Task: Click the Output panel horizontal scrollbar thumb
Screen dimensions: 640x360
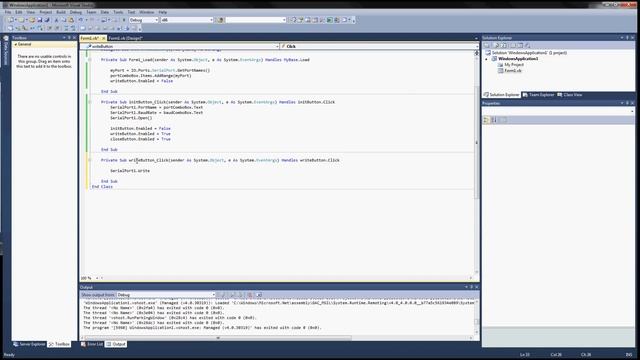Action: (218, 338)
